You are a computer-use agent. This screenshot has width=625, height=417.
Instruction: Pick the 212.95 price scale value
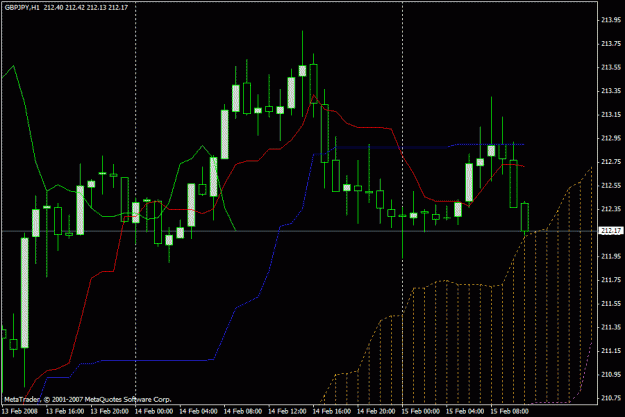[611, 138]
